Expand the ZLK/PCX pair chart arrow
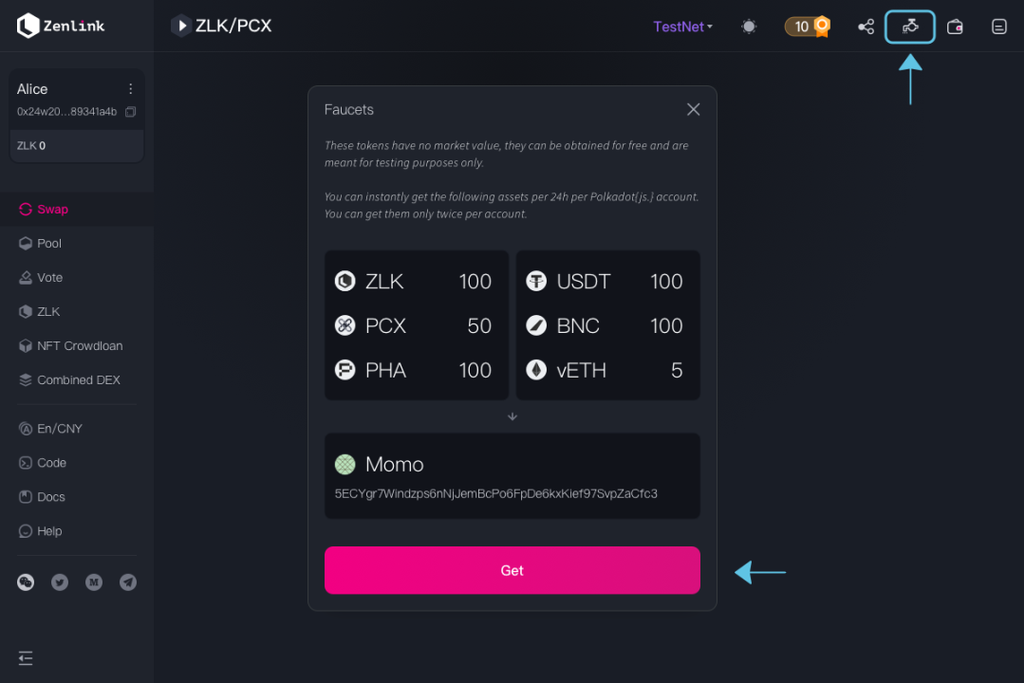Screen dimensions: 1024x683 click(x=182, y=25)
